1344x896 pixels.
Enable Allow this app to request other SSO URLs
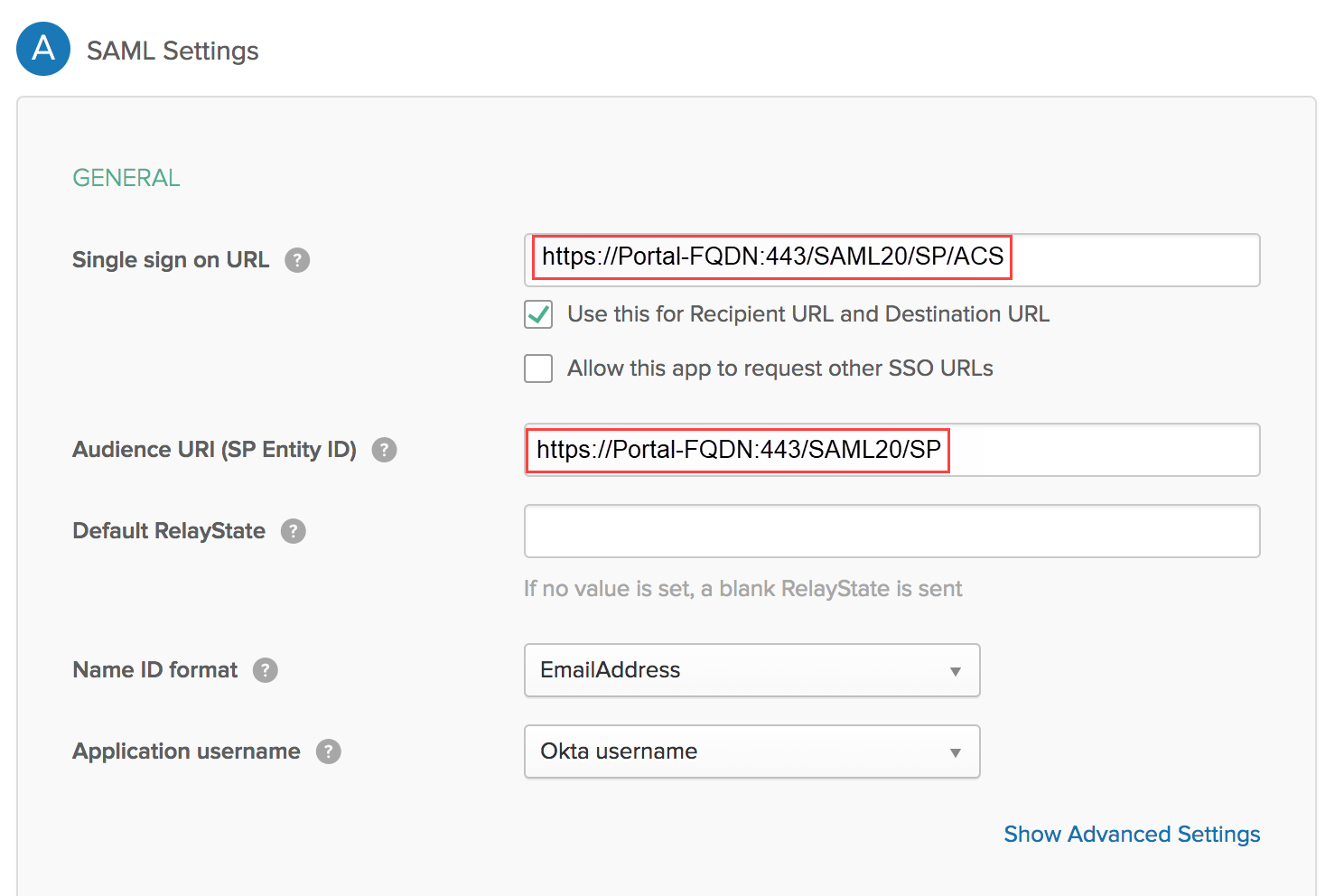pyautogui.click(x=538, y=369)
